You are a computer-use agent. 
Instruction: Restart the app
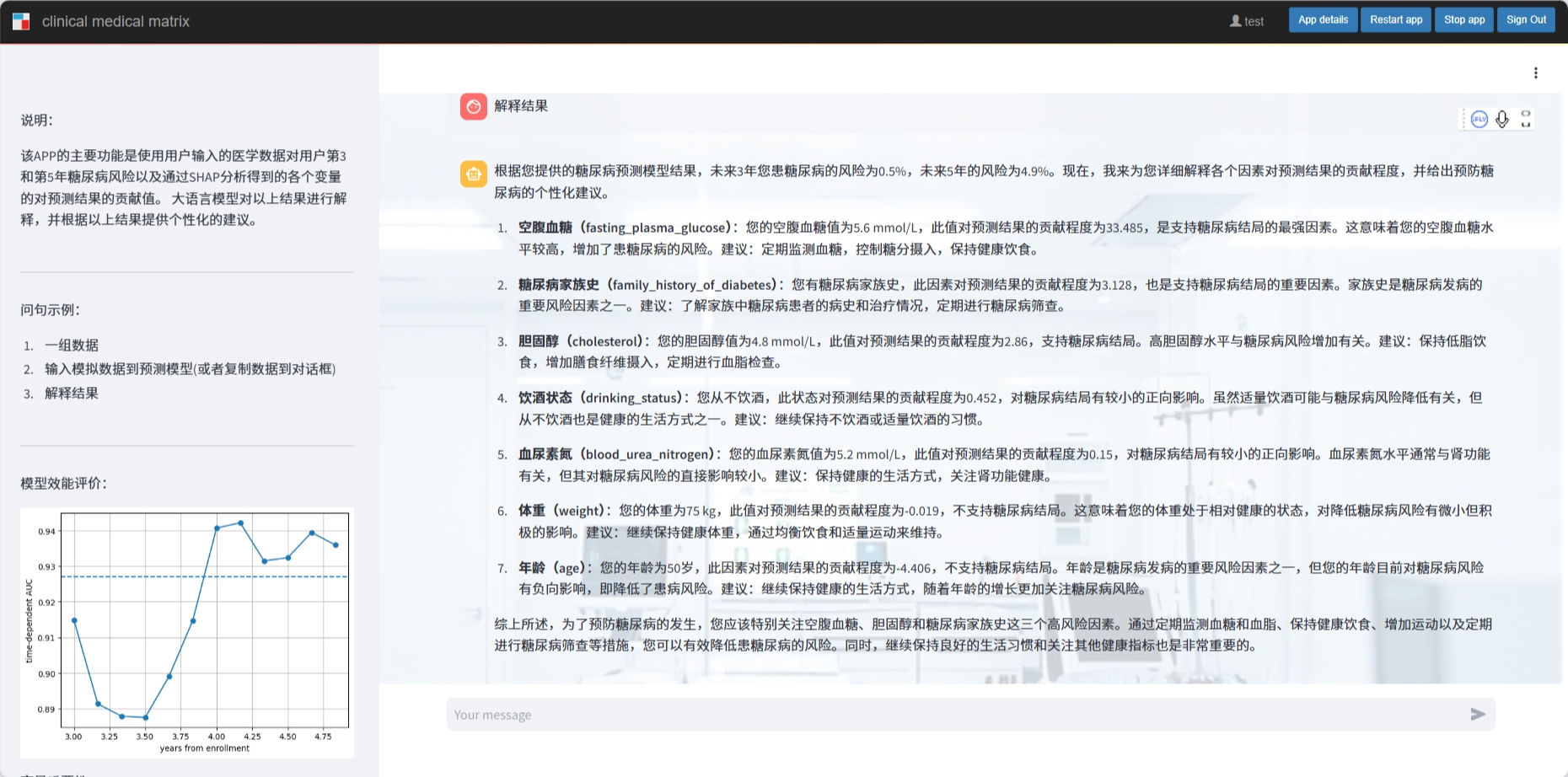[1395, 19]
